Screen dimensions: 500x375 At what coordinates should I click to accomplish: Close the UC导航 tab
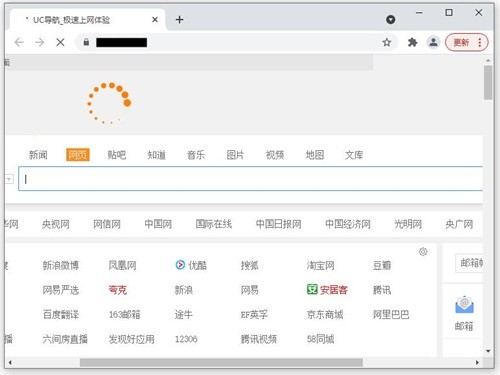pyautogui.click(x=155, y=20)
